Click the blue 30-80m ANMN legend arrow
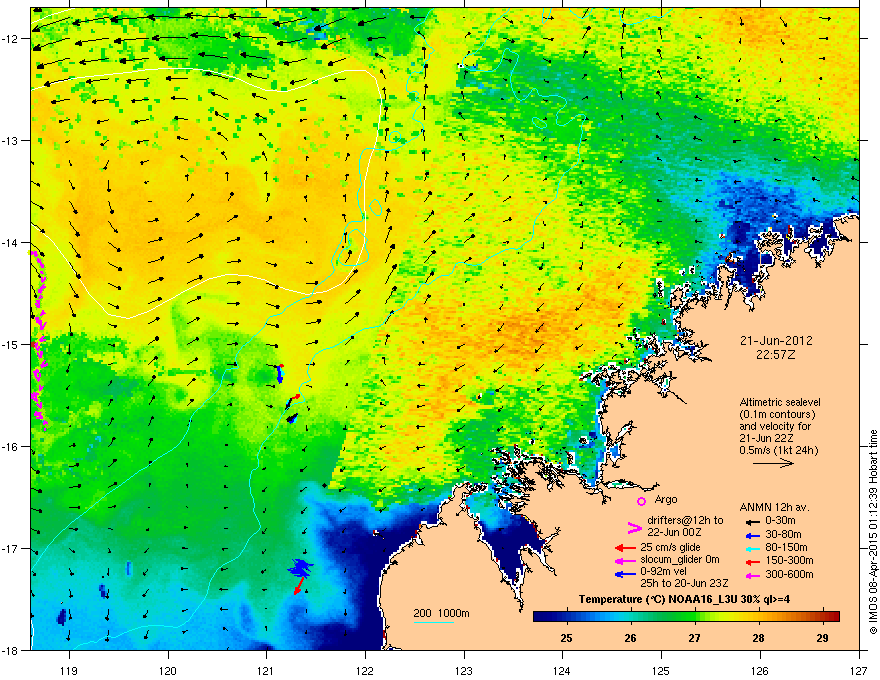 [x=752, y=535]
